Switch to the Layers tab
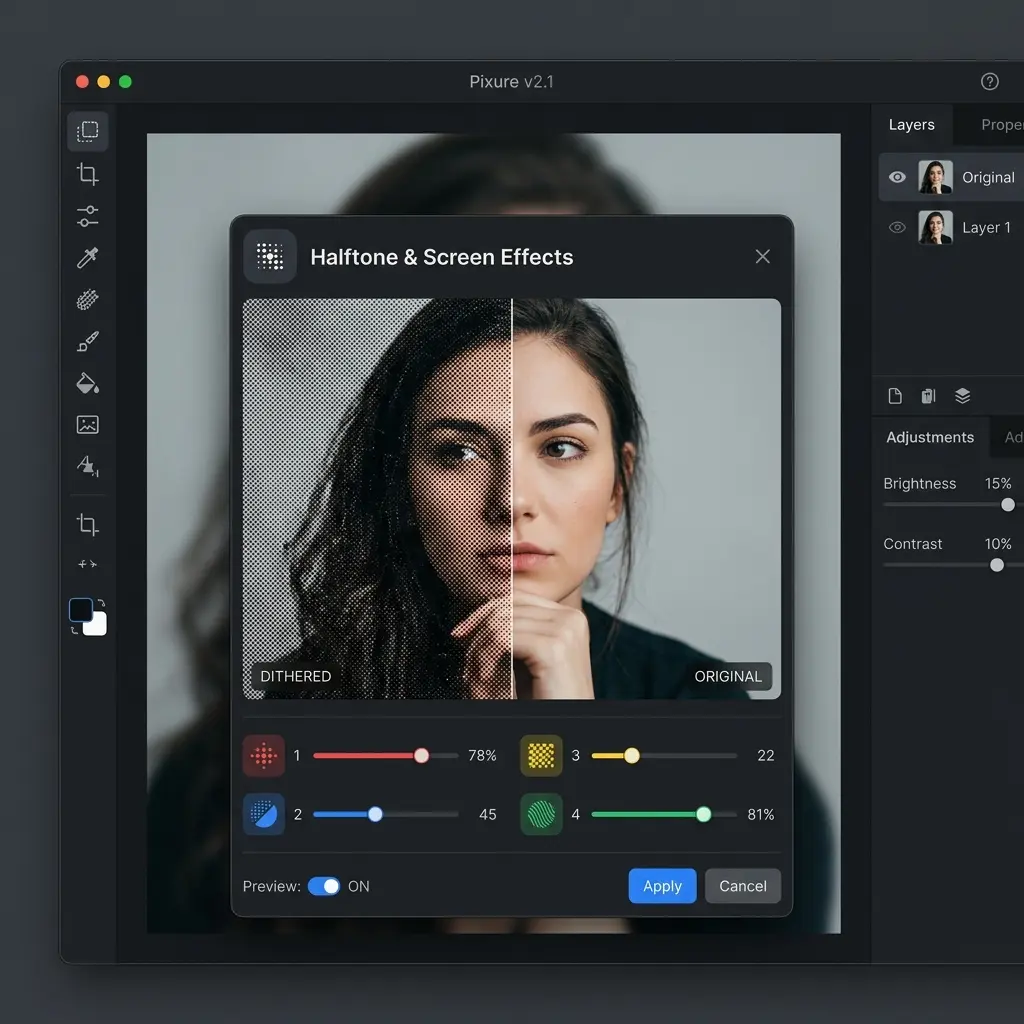 [911, 125]
